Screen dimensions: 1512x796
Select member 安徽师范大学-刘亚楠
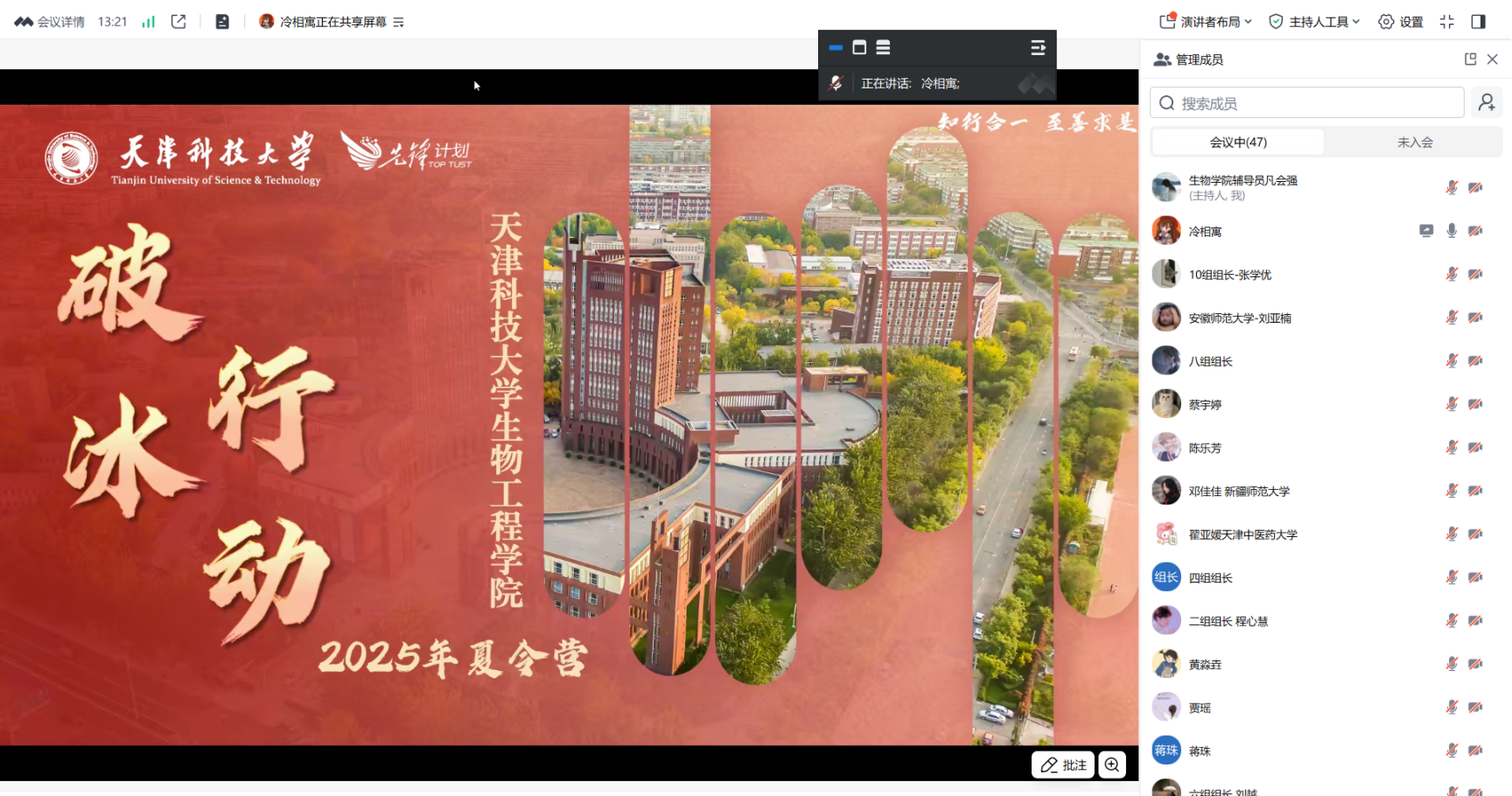point(1326,318)
